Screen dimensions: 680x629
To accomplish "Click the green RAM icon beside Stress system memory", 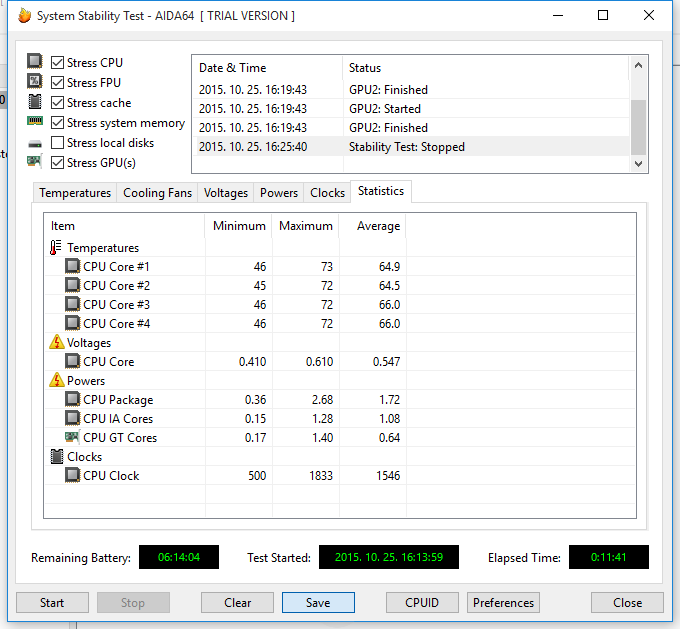I will pyautogui.click(x=35, y=121).
